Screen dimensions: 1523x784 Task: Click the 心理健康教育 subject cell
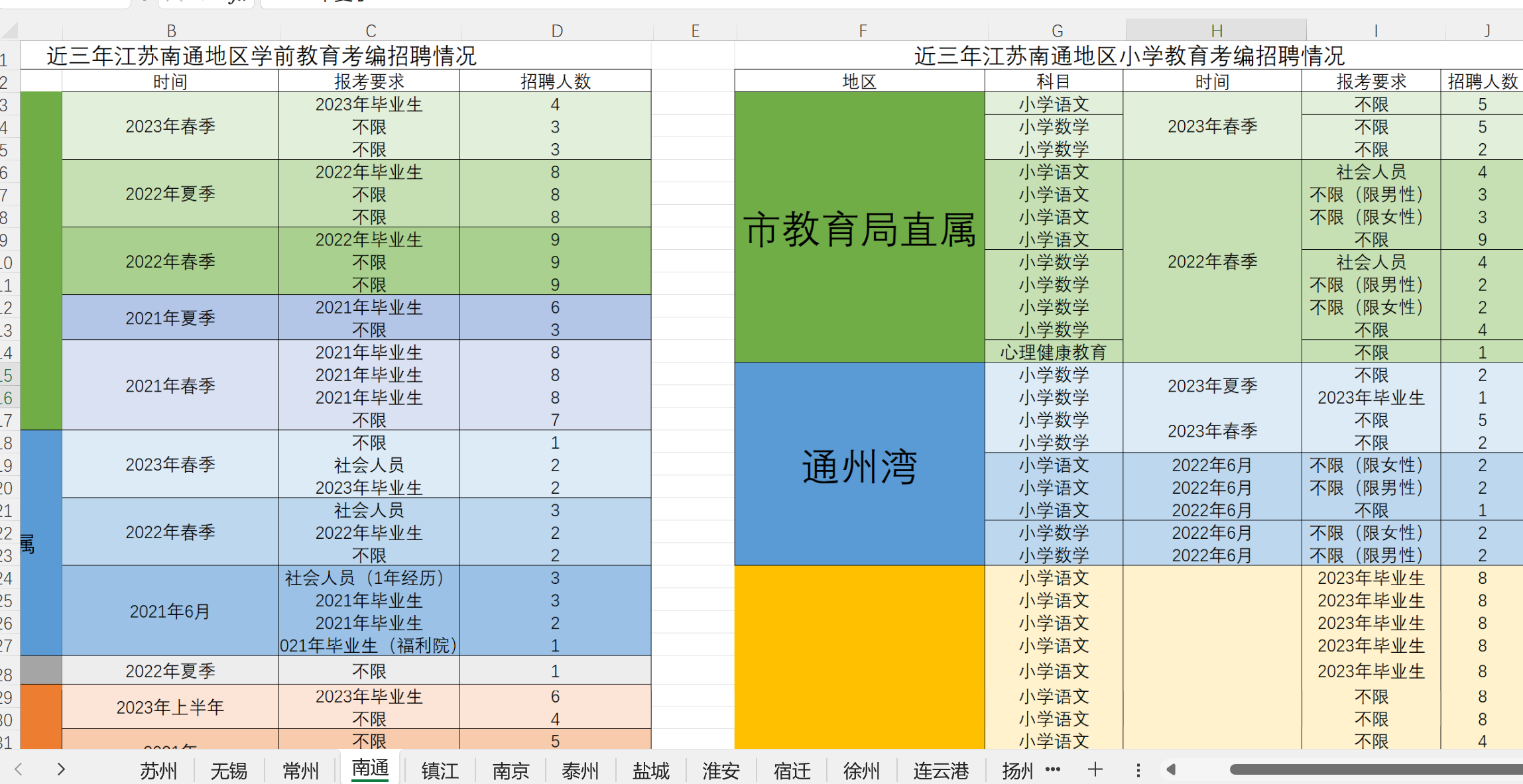coord(1054,352)
